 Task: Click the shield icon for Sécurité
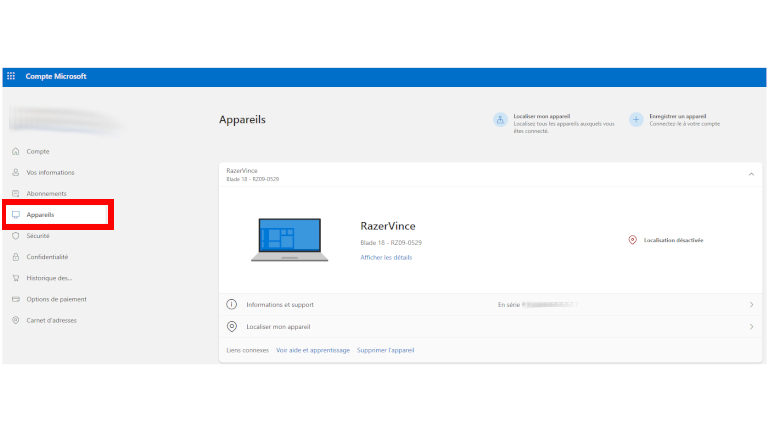(16, 236)
